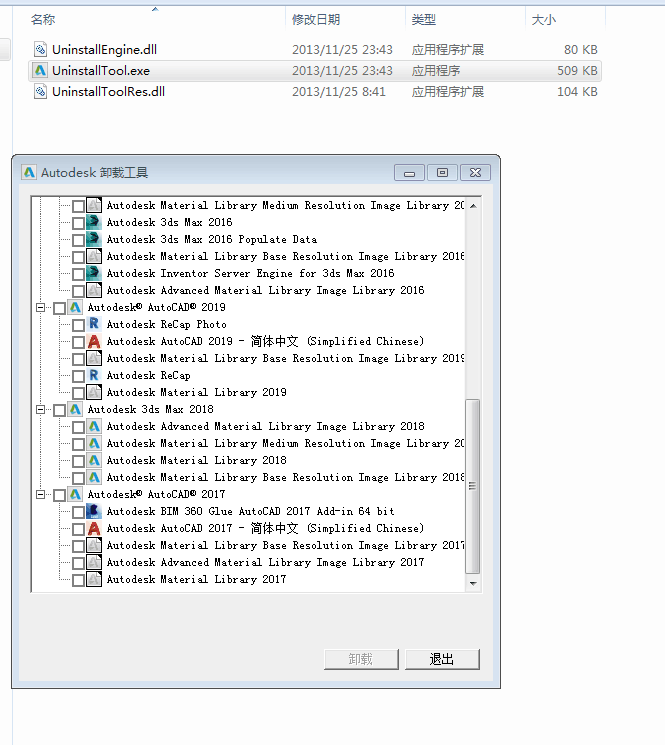Select 'Autodesk Inventor Server Engine for 3ds Max 2016' row
The height and width of the screenshot is (745, 665).
[x=250, y=273]
